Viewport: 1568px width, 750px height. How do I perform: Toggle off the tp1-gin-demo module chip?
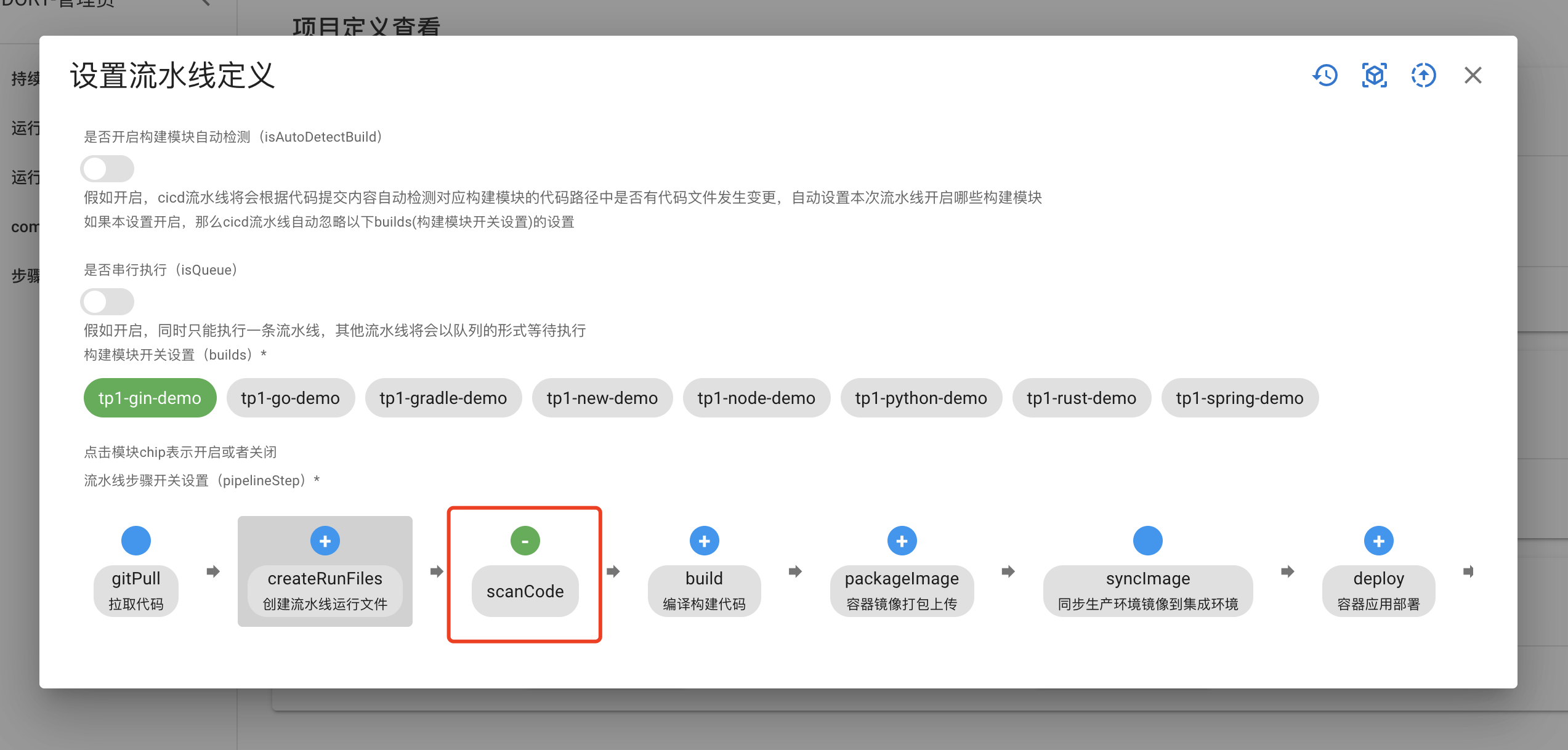[150, 398]
